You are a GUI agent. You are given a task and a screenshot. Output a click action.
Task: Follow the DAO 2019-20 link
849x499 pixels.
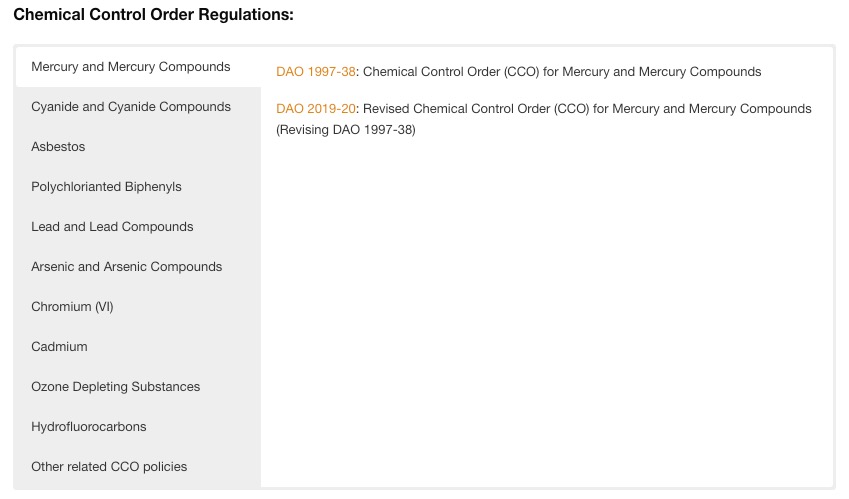tap(316, 108)
